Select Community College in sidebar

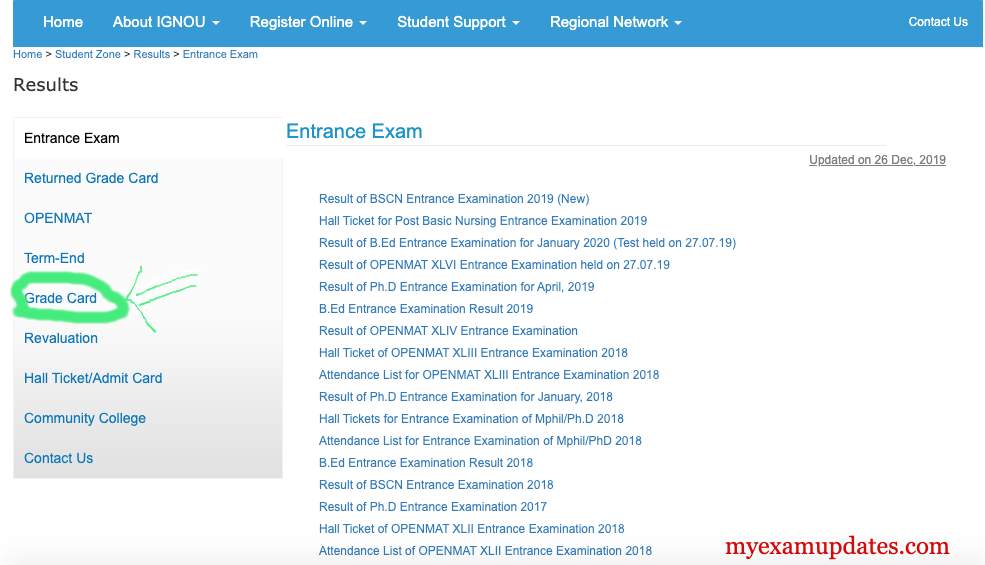point(85,418)
